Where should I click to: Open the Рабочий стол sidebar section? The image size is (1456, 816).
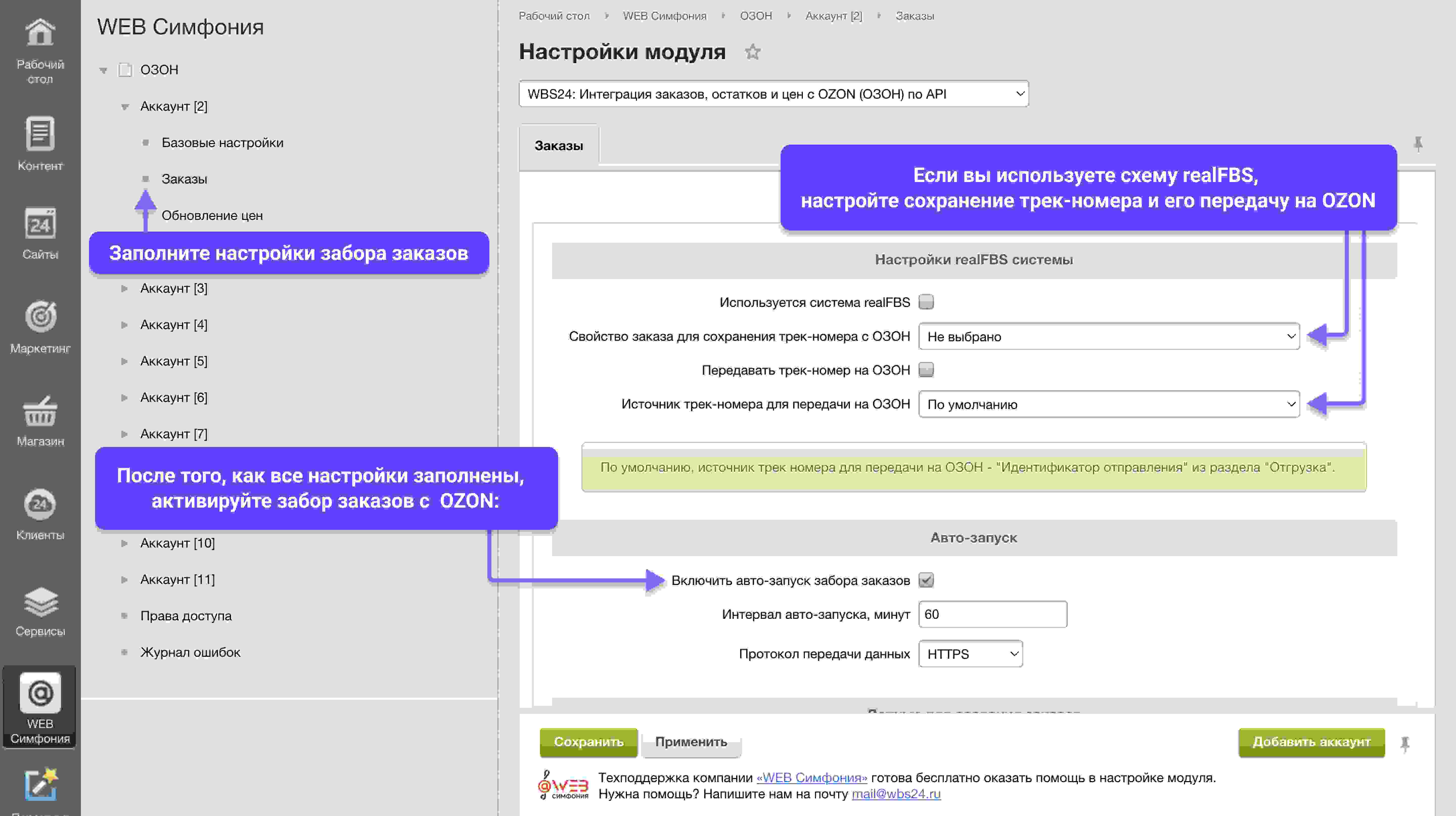click(40, 51)
